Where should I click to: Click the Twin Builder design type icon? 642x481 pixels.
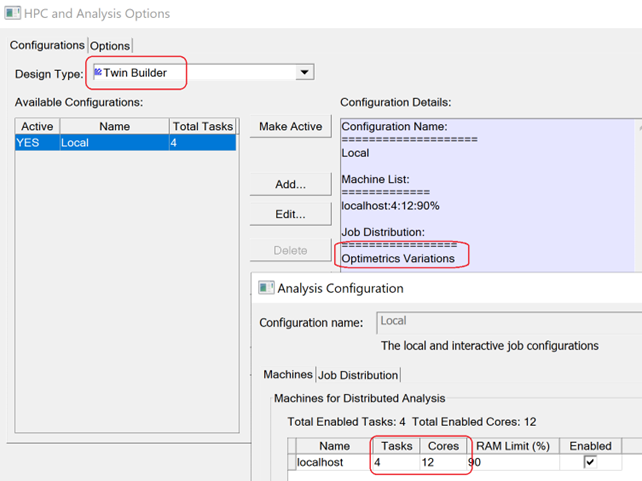[98, 72]
